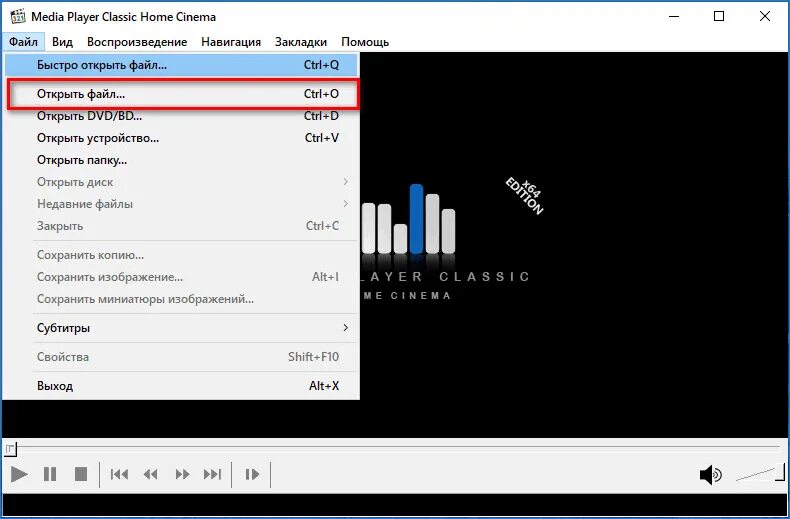Click the Media Player Classic title bar icon
This screenshot has width=790, height=519.
tap(18, 16)
